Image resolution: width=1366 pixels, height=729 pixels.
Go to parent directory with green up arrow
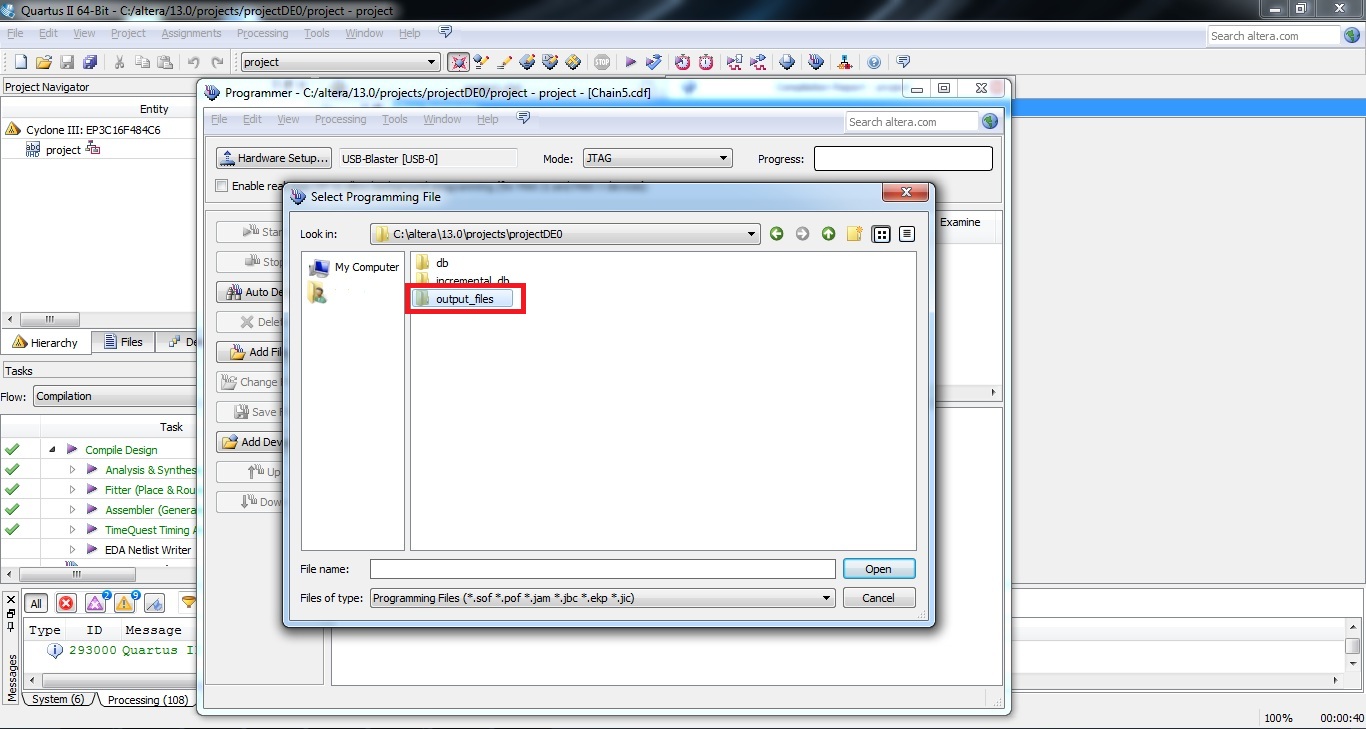coord(828,234)
